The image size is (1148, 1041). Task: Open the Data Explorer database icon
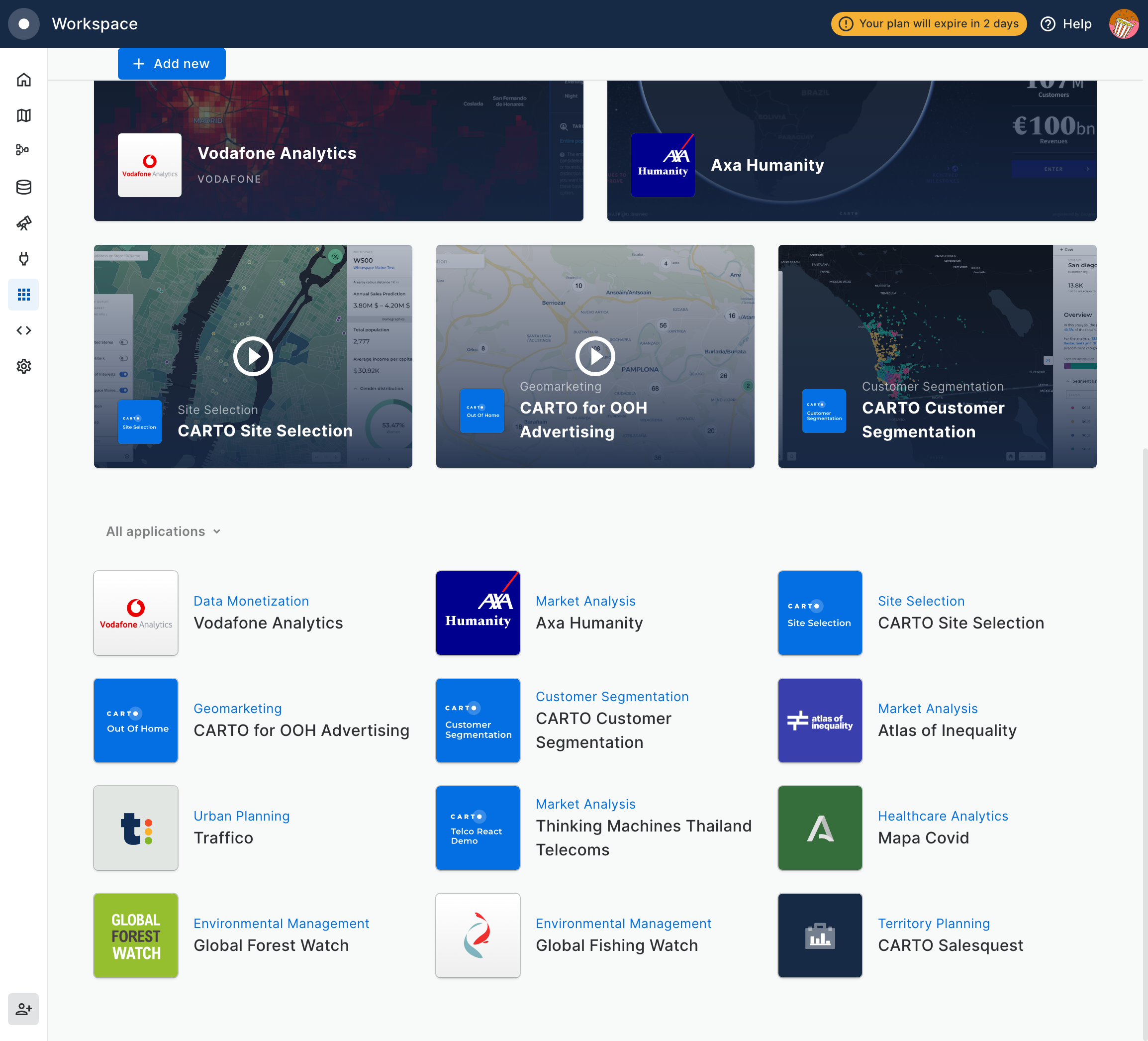tap(23, 187)
